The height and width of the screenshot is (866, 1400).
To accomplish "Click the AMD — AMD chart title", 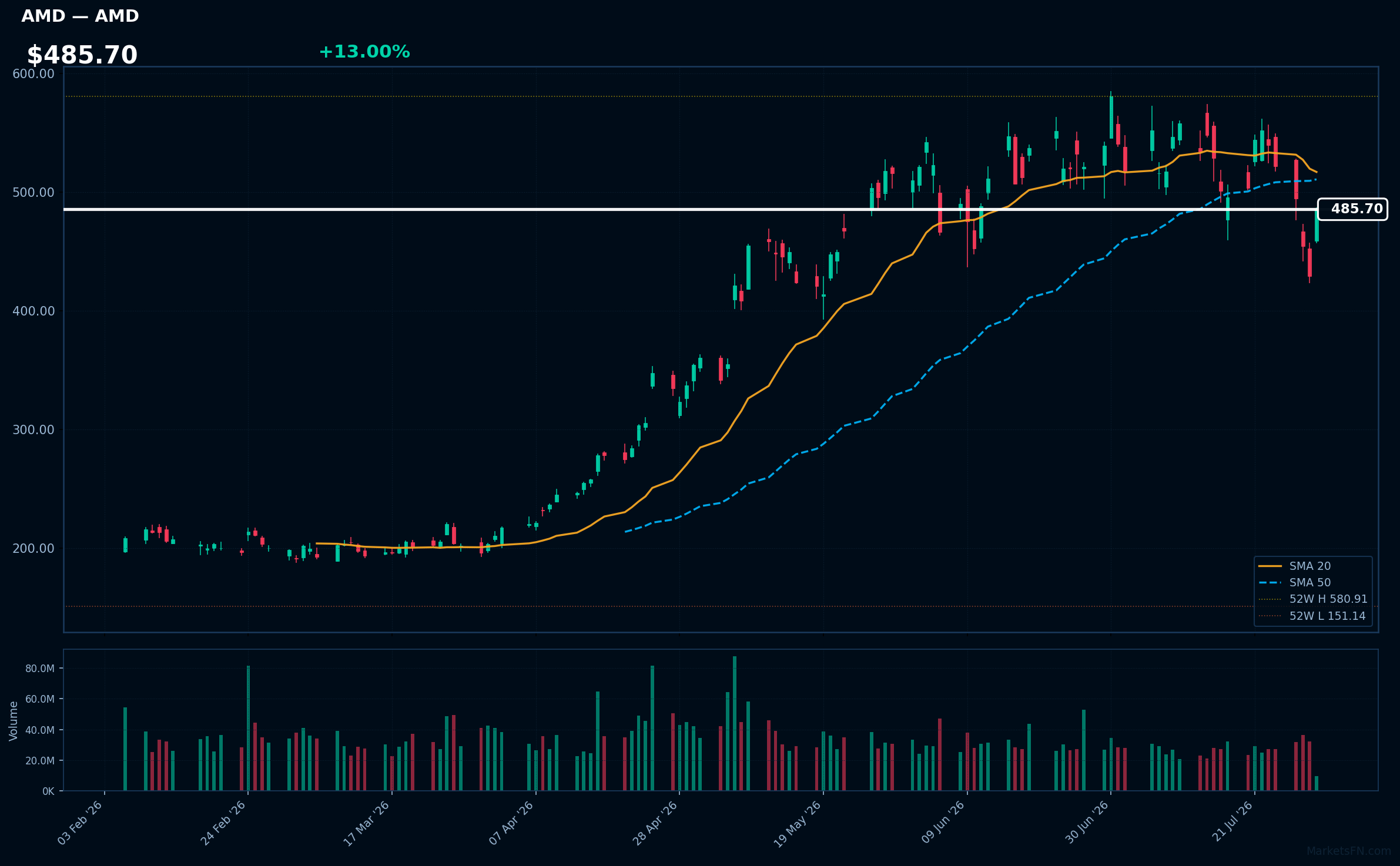I will click(x=80, y=16).
